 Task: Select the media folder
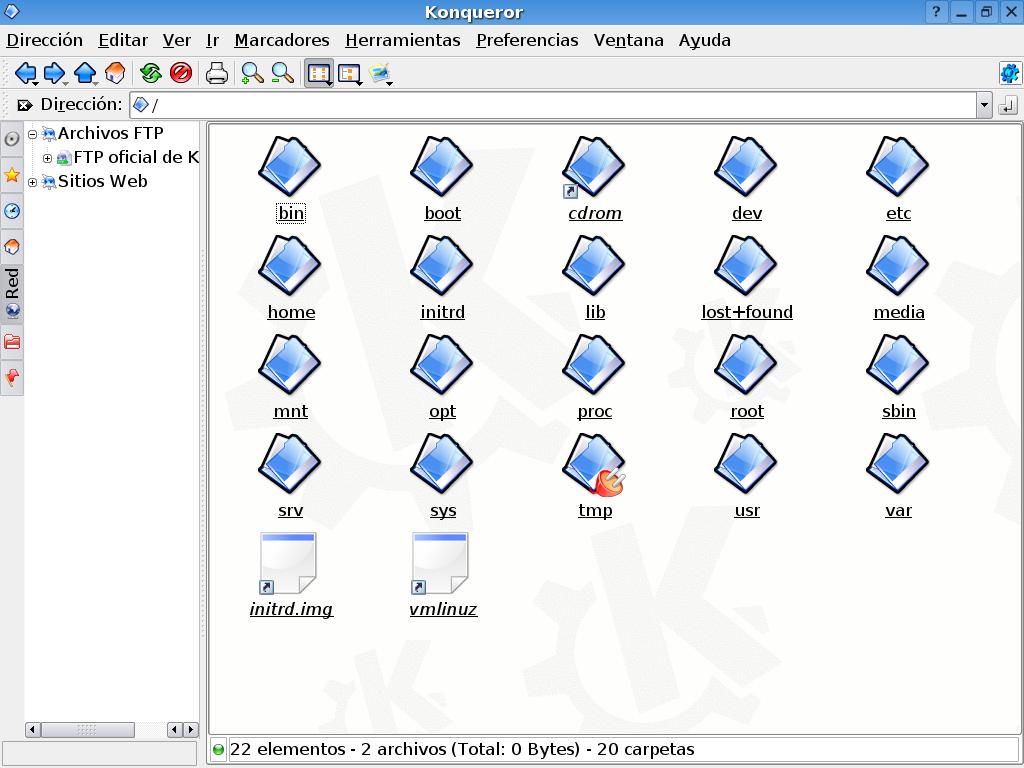coord(898,266)
